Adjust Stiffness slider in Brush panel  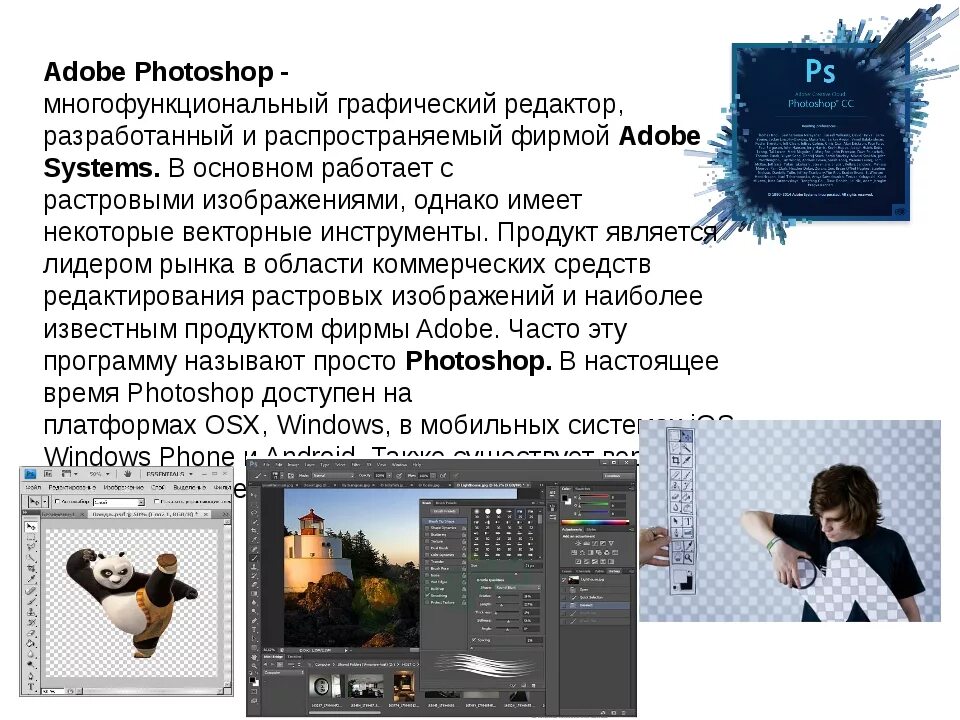507,621
